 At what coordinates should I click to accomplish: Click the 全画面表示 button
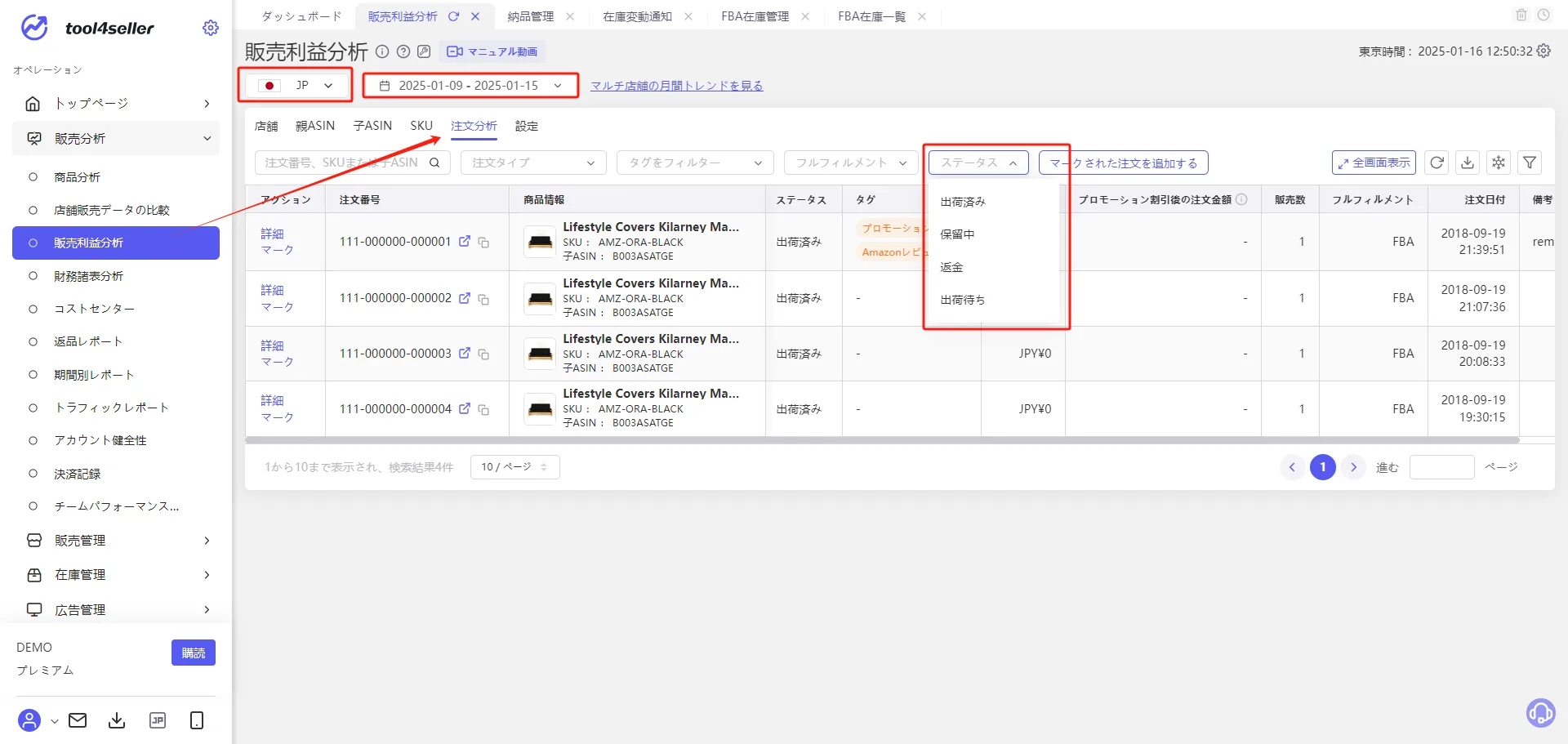click(1374, 163)
